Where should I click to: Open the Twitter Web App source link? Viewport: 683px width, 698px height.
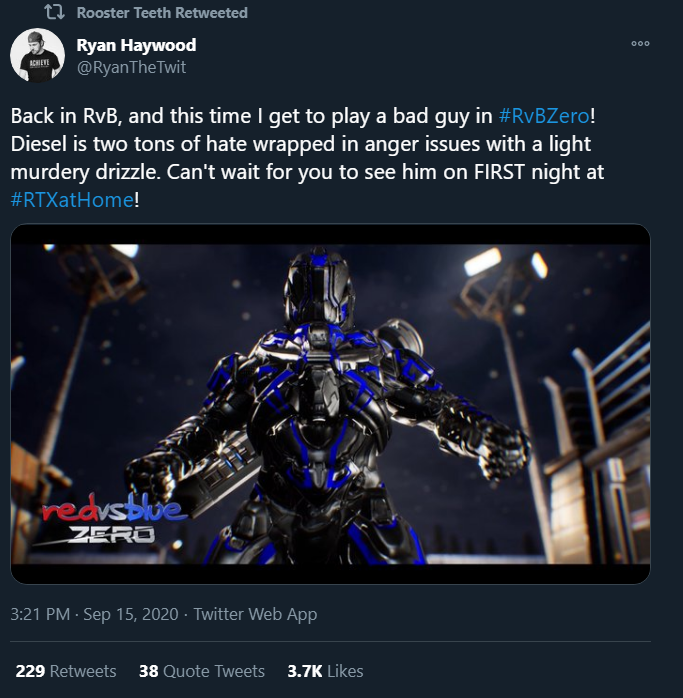(255, 614)
